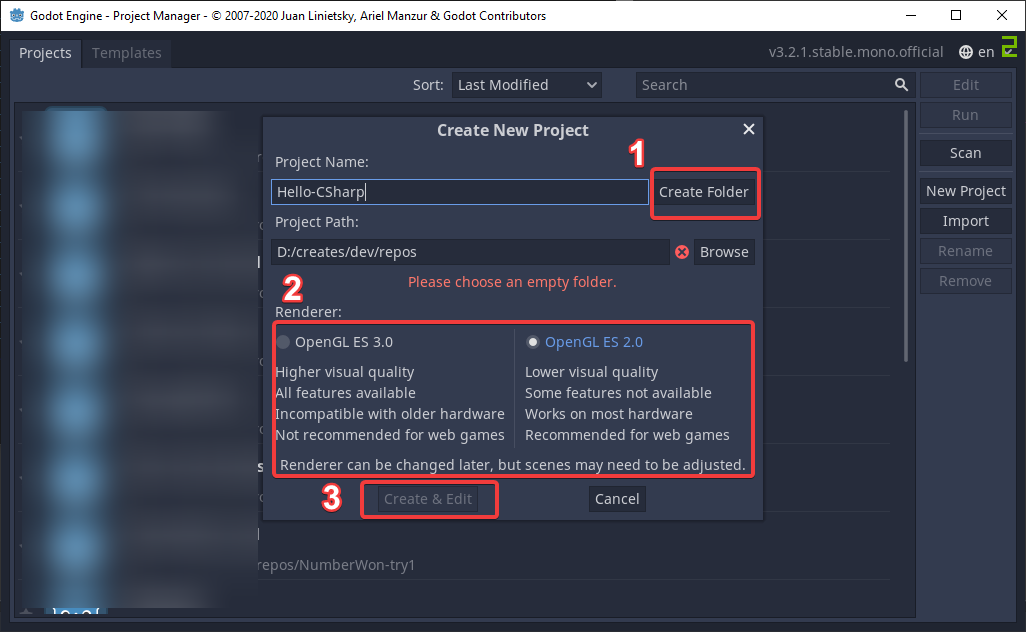
Task: Click the search magnifier icon
Action: pyautogui.click(x=901, y=85)
